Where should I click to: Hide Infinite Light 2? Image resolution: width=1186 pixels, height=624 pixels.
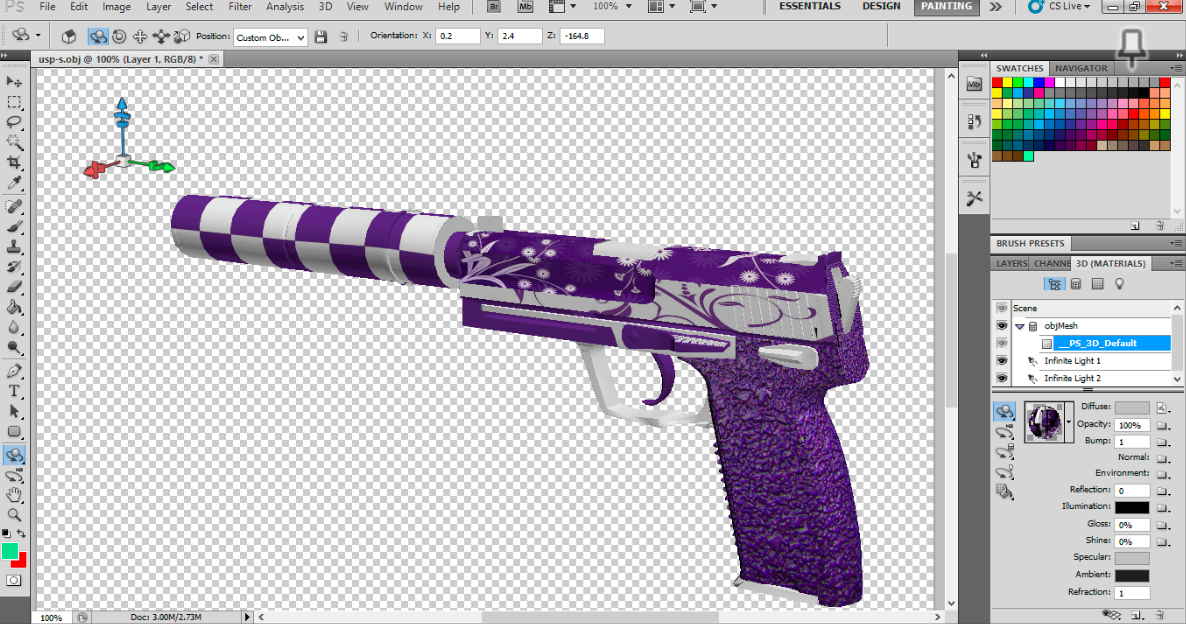(x=1001, y=378)
